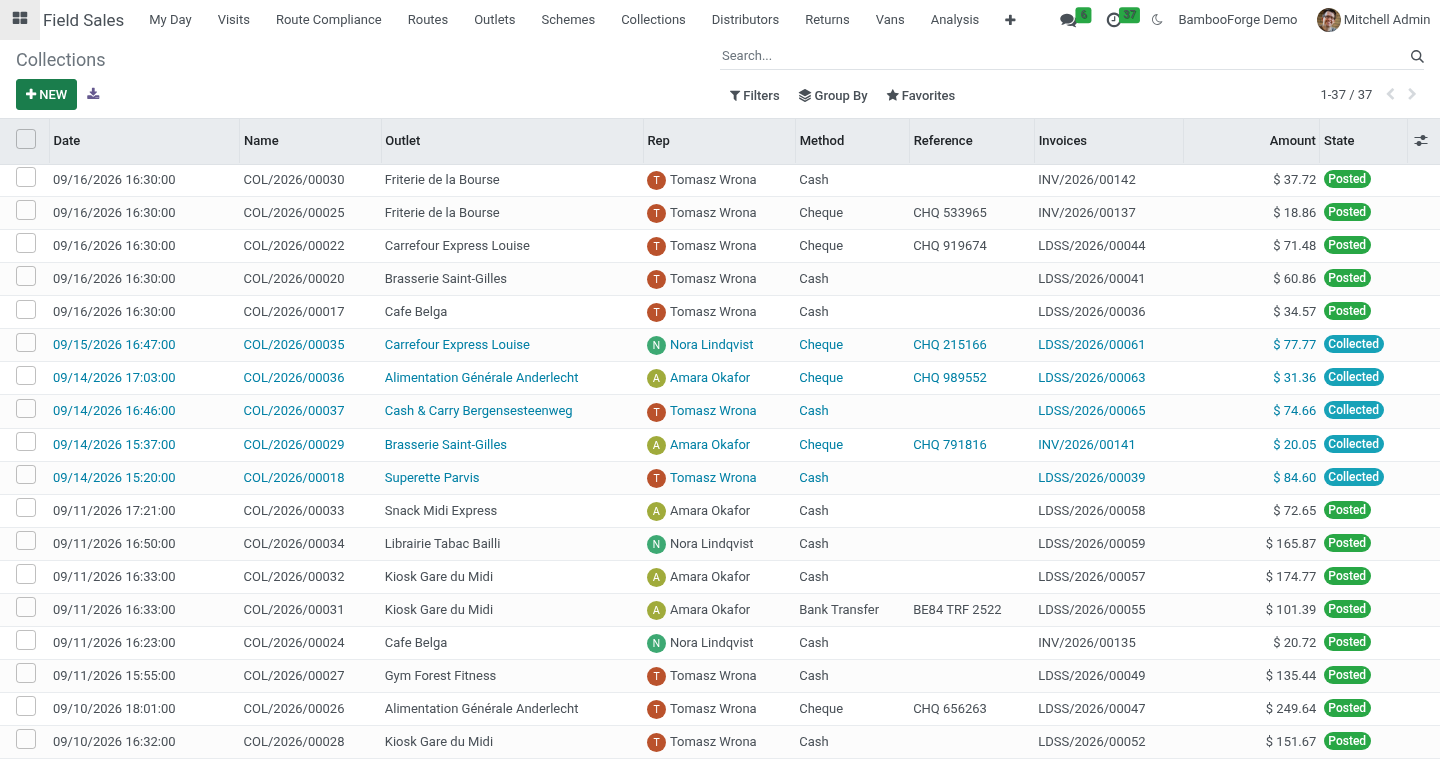
Task: Toggle dark mode moon icon
Action: (x=1157, y=20)
